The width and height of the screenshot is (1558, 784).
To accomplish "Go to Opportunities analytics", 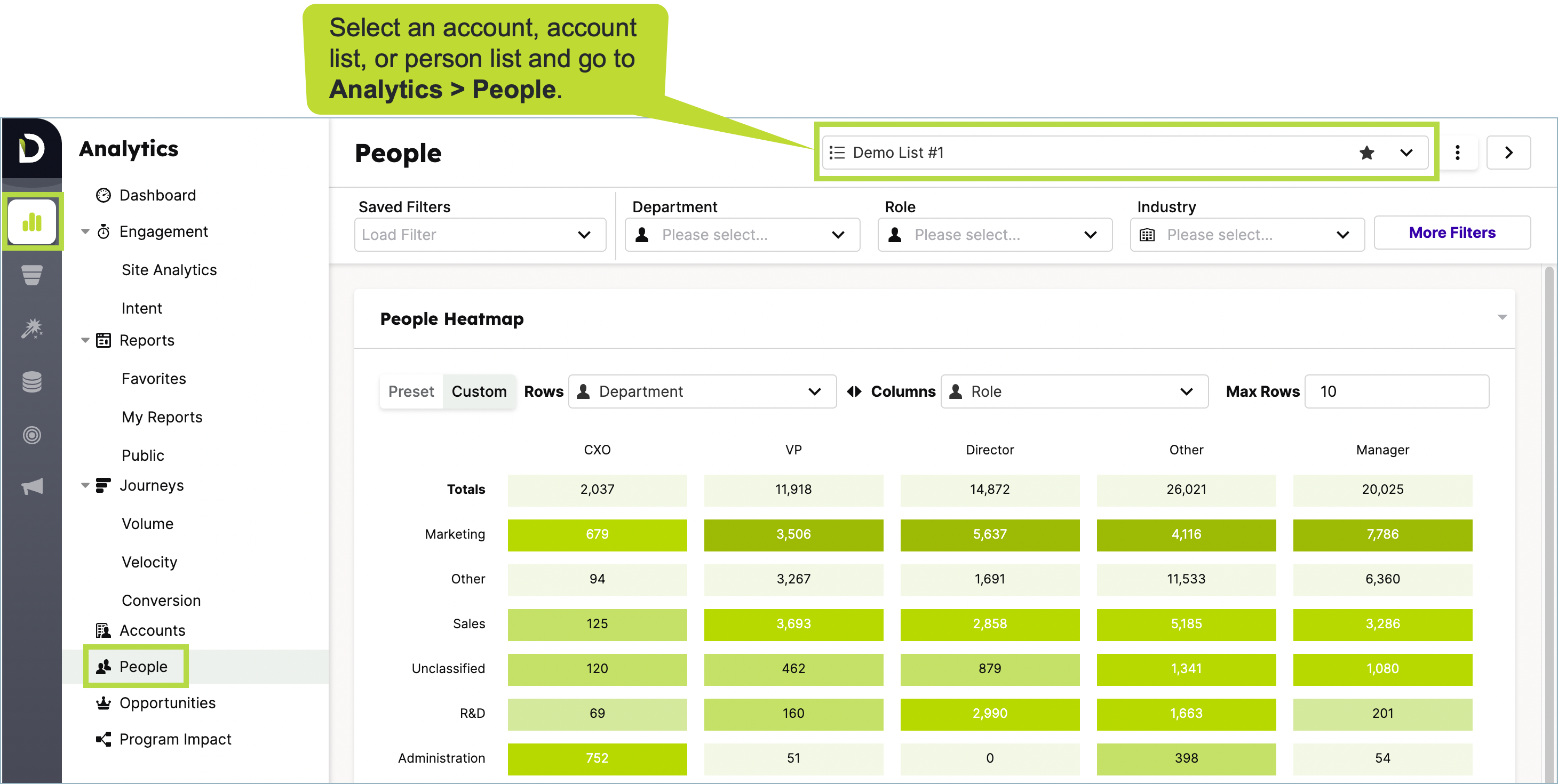I will click(x=168, y=703).
